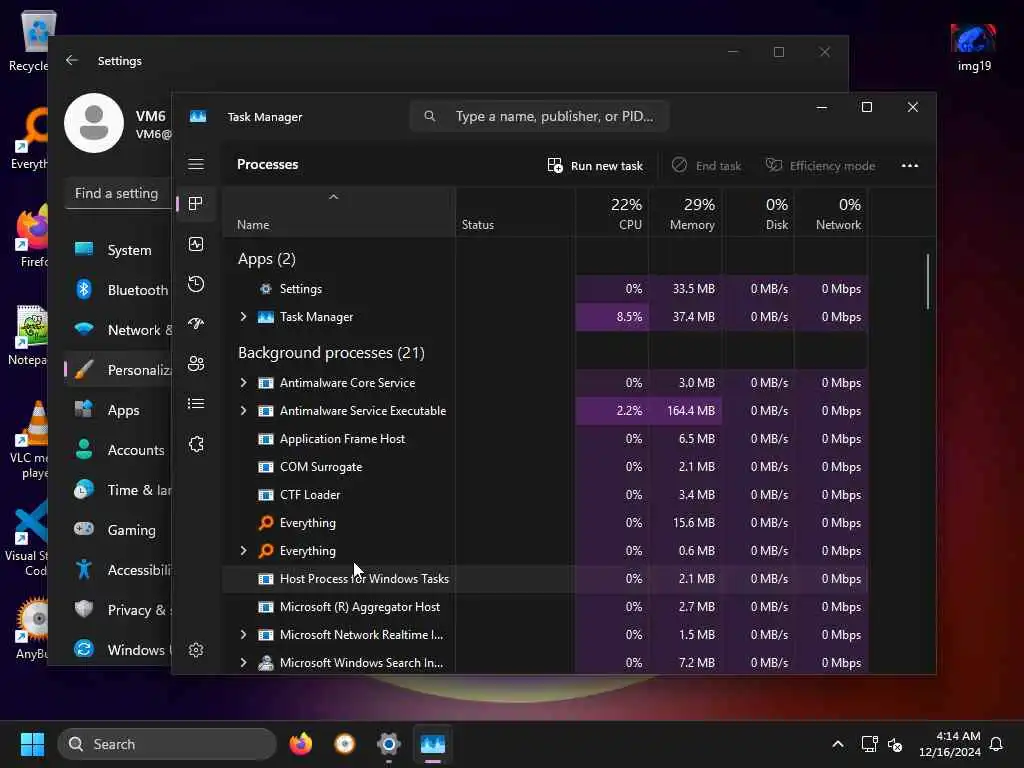Open the Details page icon in sidebar

pos(196,404)
